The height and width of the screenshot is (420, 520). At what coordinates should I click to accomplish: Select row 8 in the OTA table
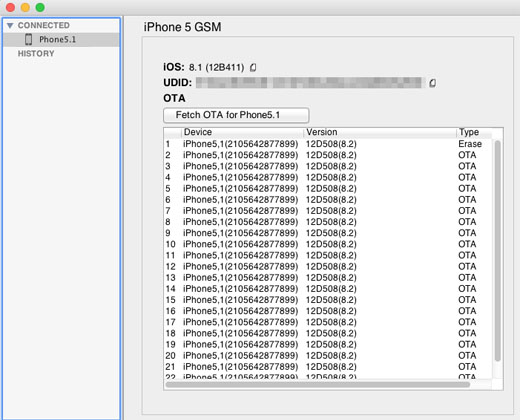pyautogui.click(x=328, y=222)
